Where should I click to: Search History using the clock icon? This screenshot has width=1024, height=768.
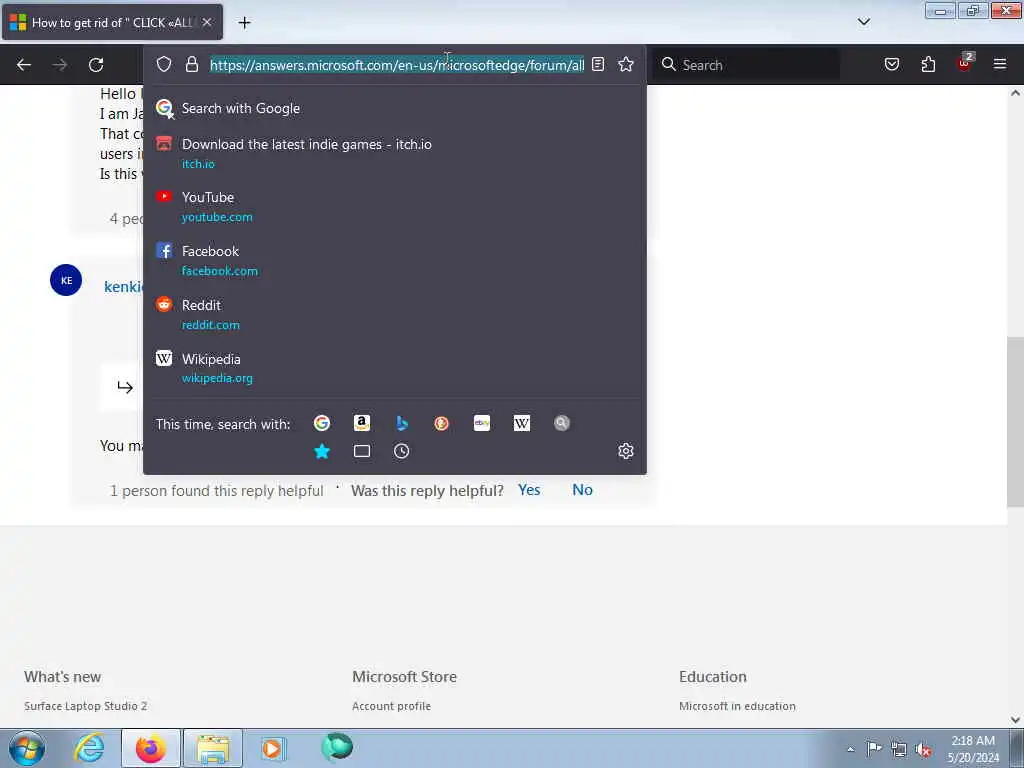pyautogui.click(x=402, y=451)
